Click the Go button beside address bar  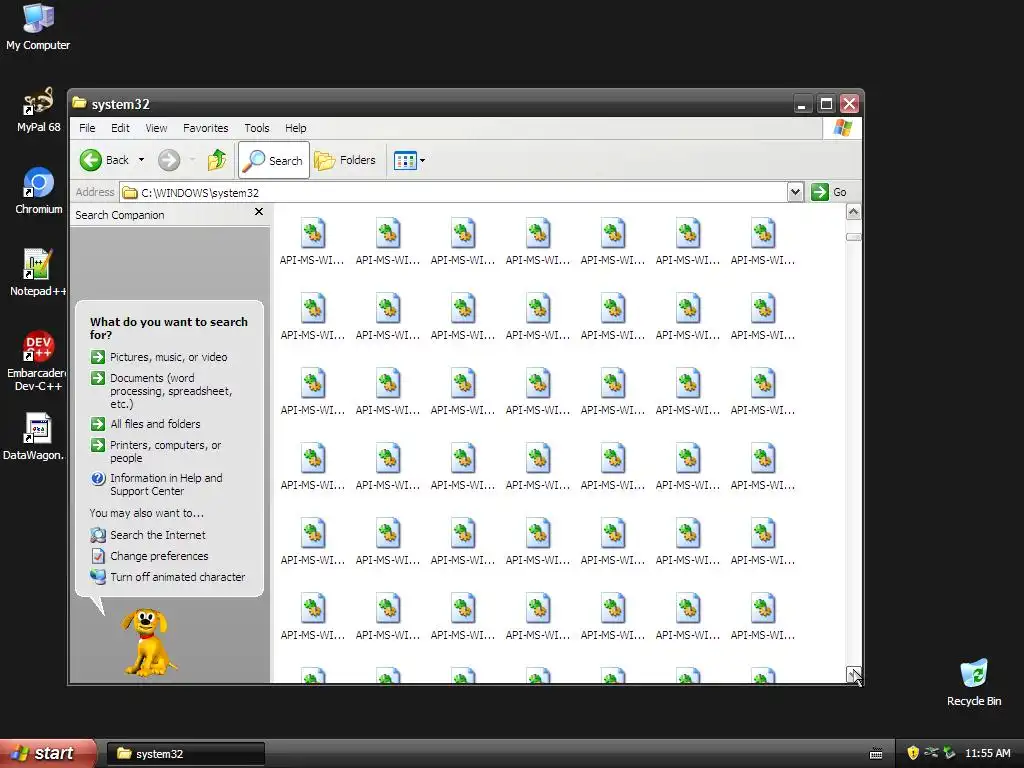coord(829,192)
